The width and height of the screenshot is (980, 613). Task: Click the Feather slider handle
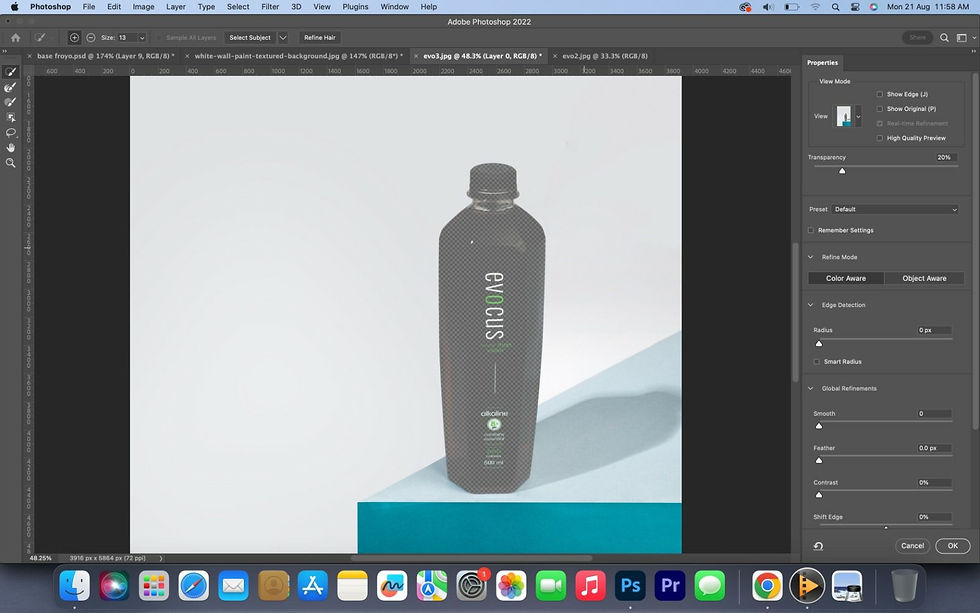point(819,461)
